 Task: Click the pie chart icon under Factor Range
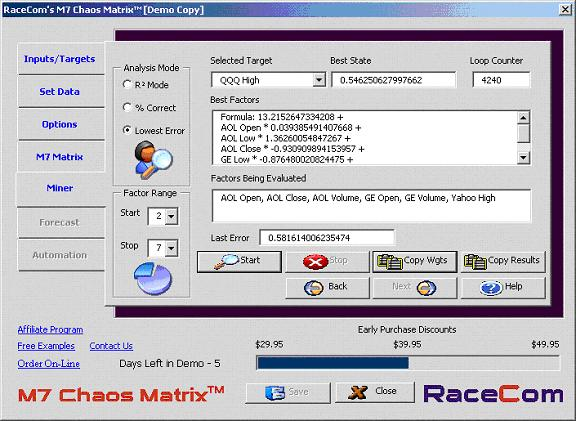152,278
